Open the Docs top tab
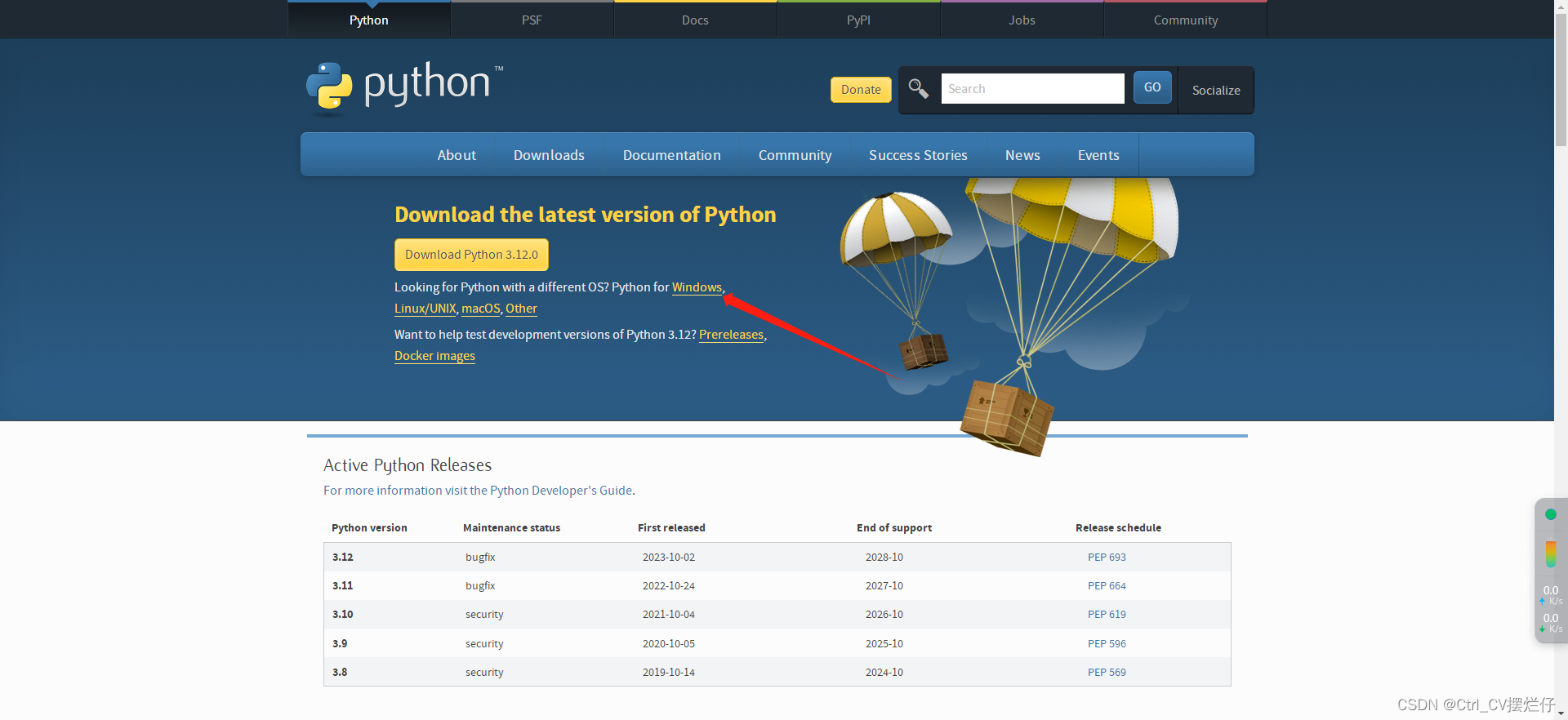This screenshot has width=1568, height=720. point(696,20)
